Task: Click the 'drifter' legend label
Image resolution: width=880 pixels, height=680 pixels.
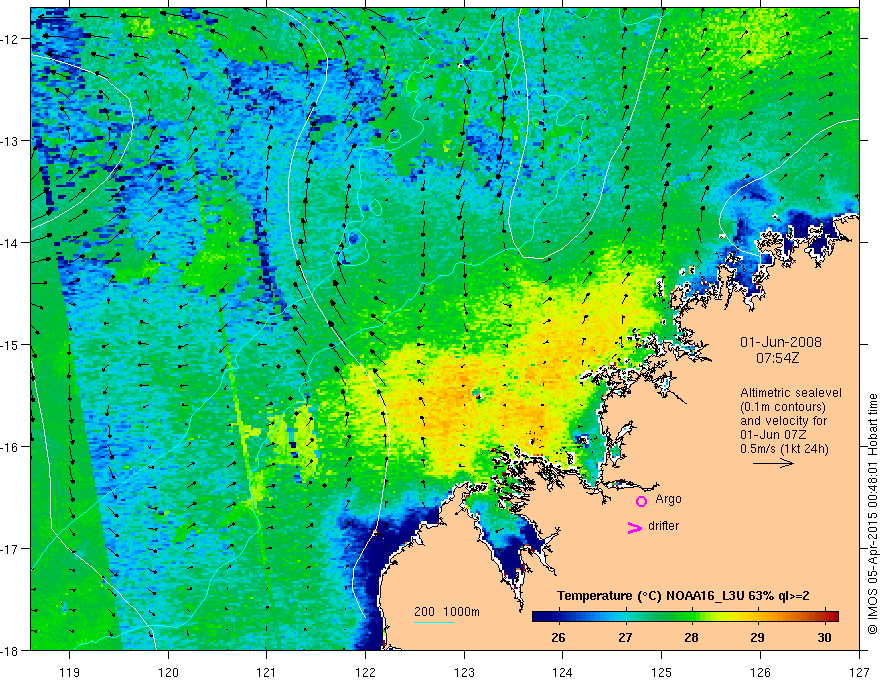Action: point(663,526)
